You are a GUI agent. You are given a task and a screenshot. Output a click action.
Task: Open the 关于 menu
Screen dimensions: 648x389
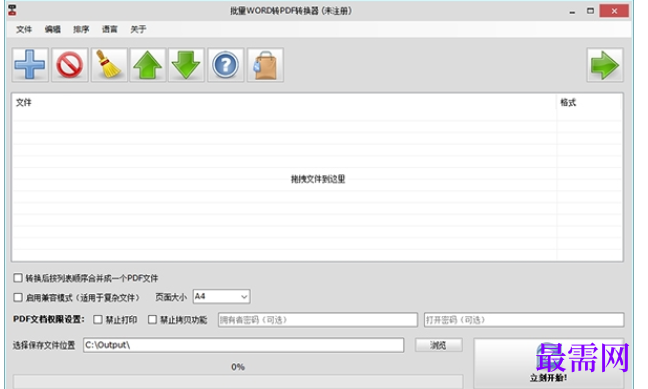(138, 29)
